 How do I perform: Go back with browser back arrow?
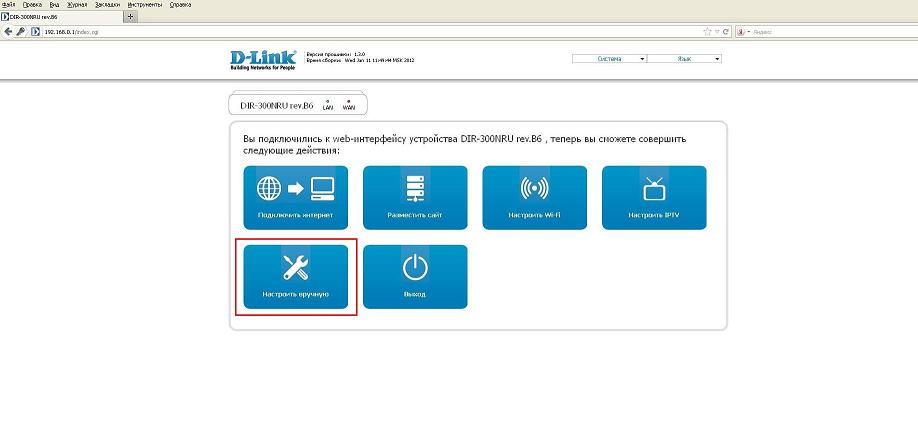click(8, 32)
